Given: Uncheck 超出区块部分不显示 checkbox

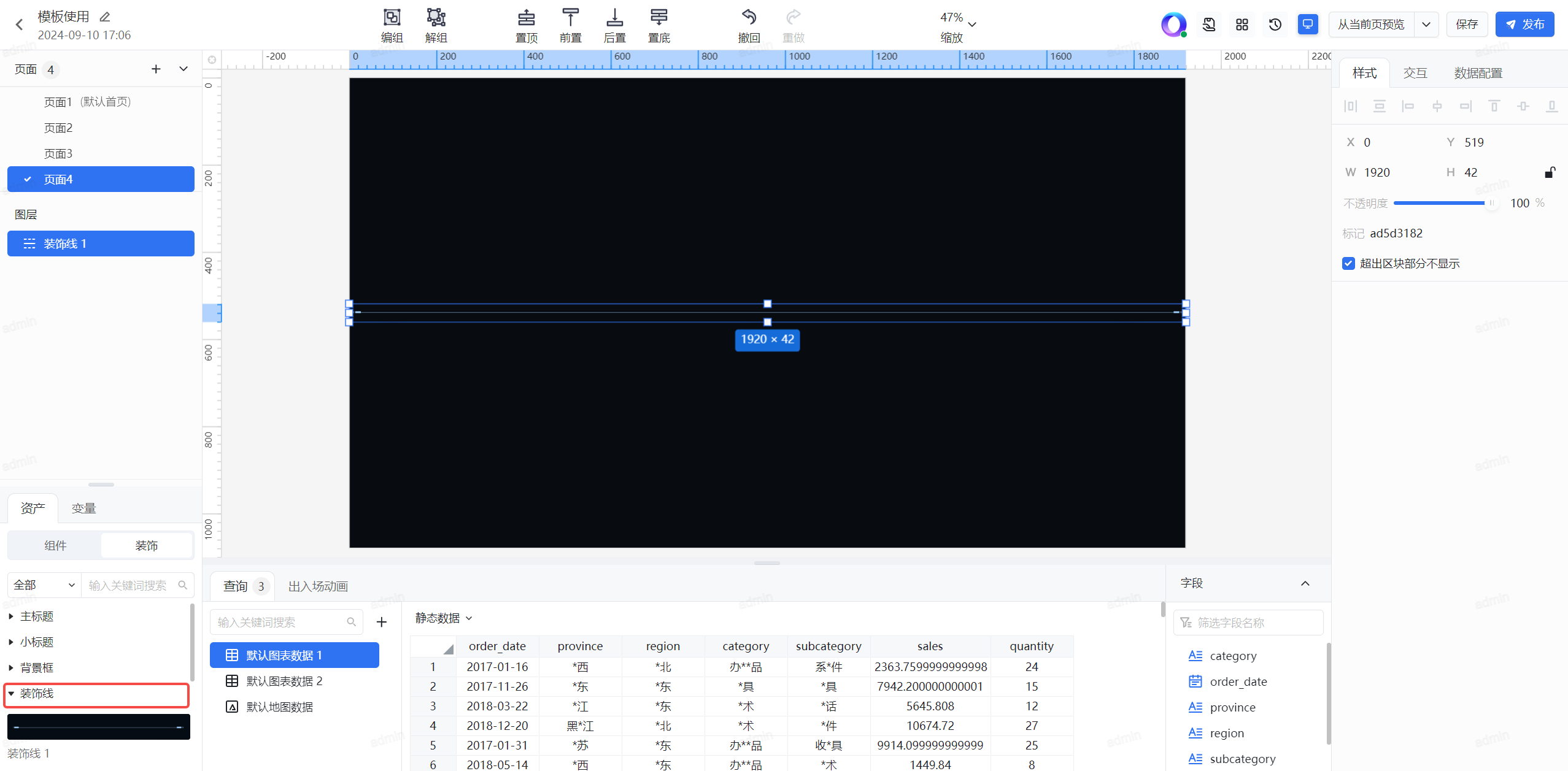Looking at the screenshot, I should point(1348,264).
